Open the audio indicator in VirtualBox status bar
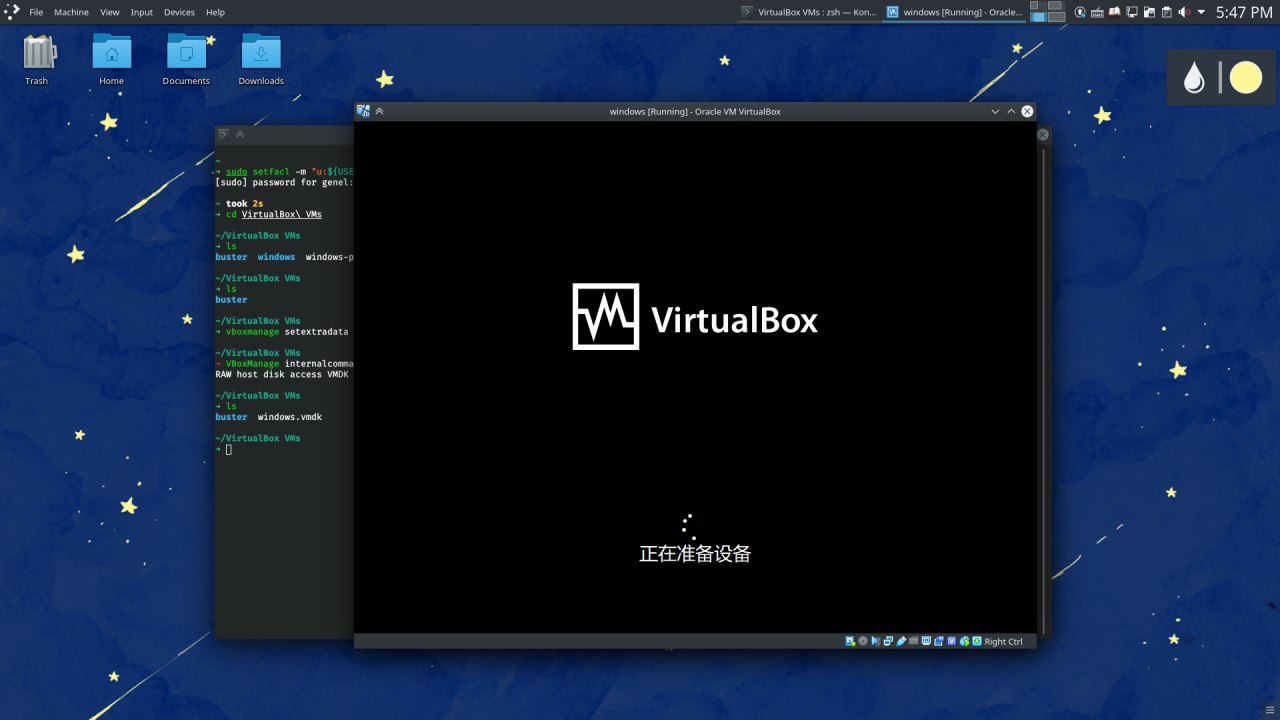The height and width of the screenshot is (720, 1280). click(876, 641)
